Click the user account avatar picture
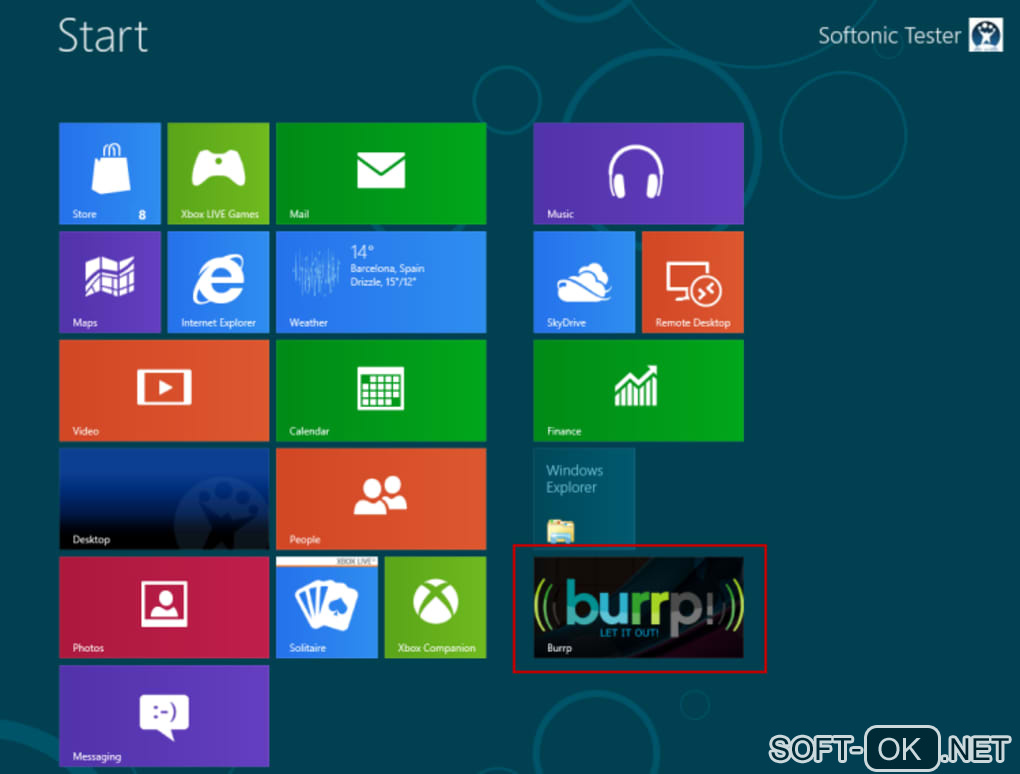This screenshot has width=1020, height=774. [x=986, y=34]
